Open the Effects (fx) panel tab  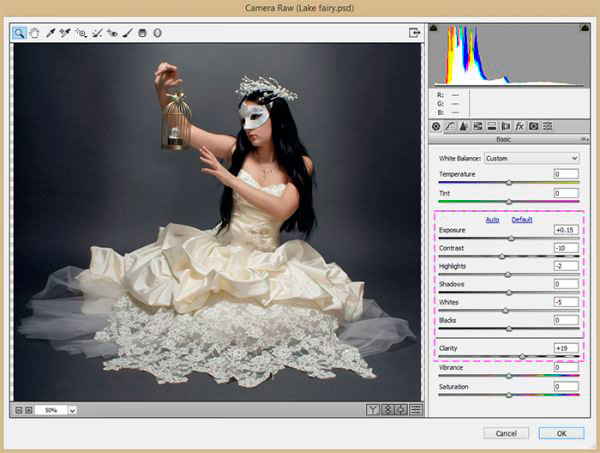pos(519,126)
